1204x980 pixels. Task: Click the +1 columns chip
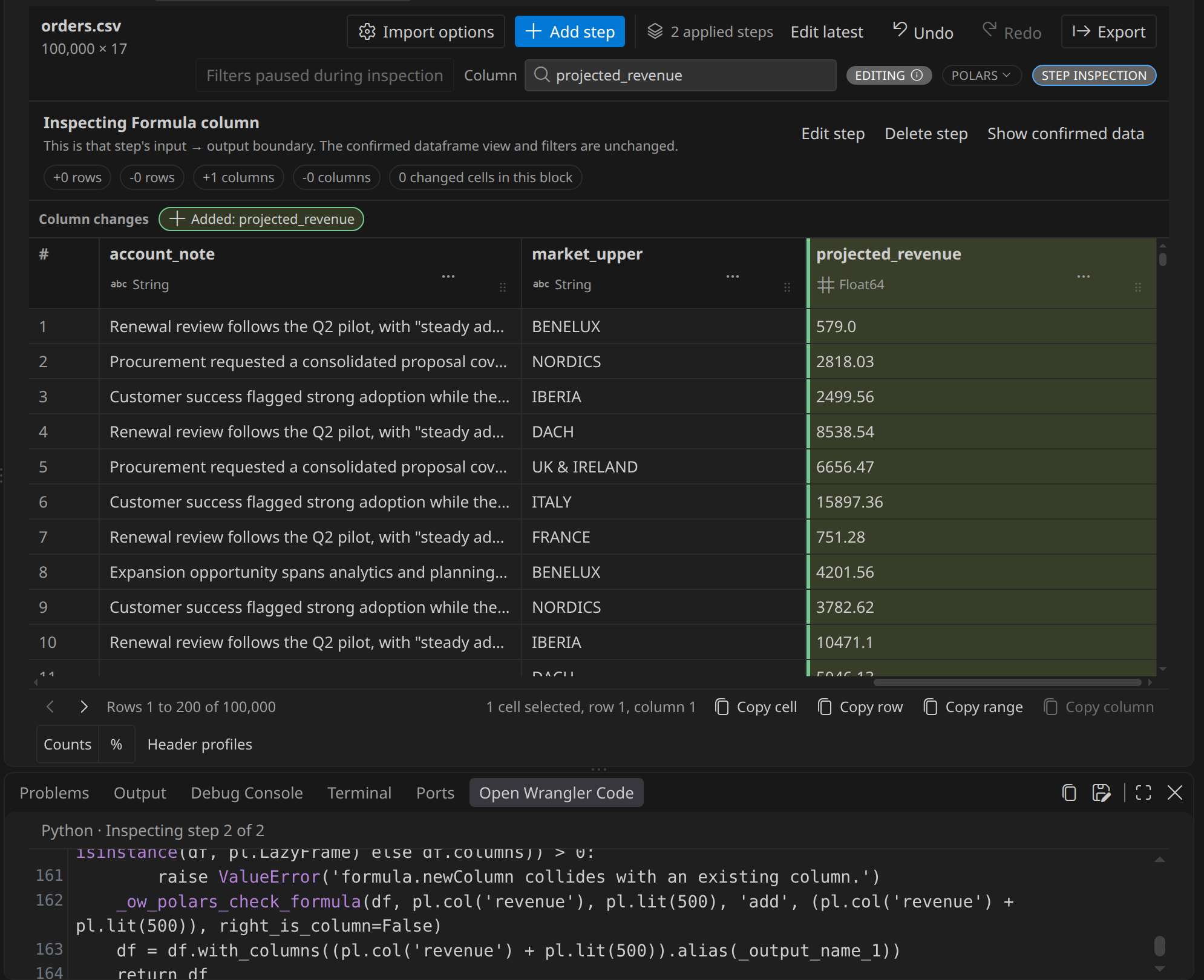[238, 177]
